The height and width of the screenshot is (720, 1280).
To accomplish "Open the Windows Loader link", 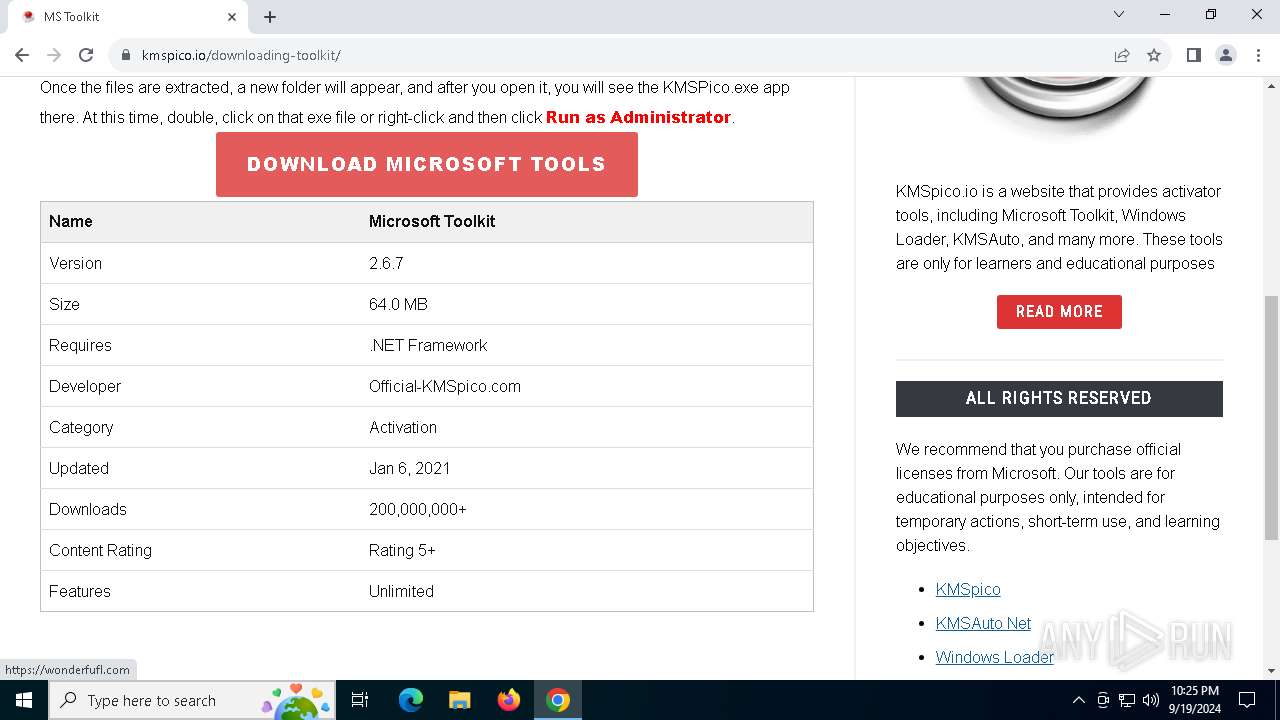I will 995,657.
